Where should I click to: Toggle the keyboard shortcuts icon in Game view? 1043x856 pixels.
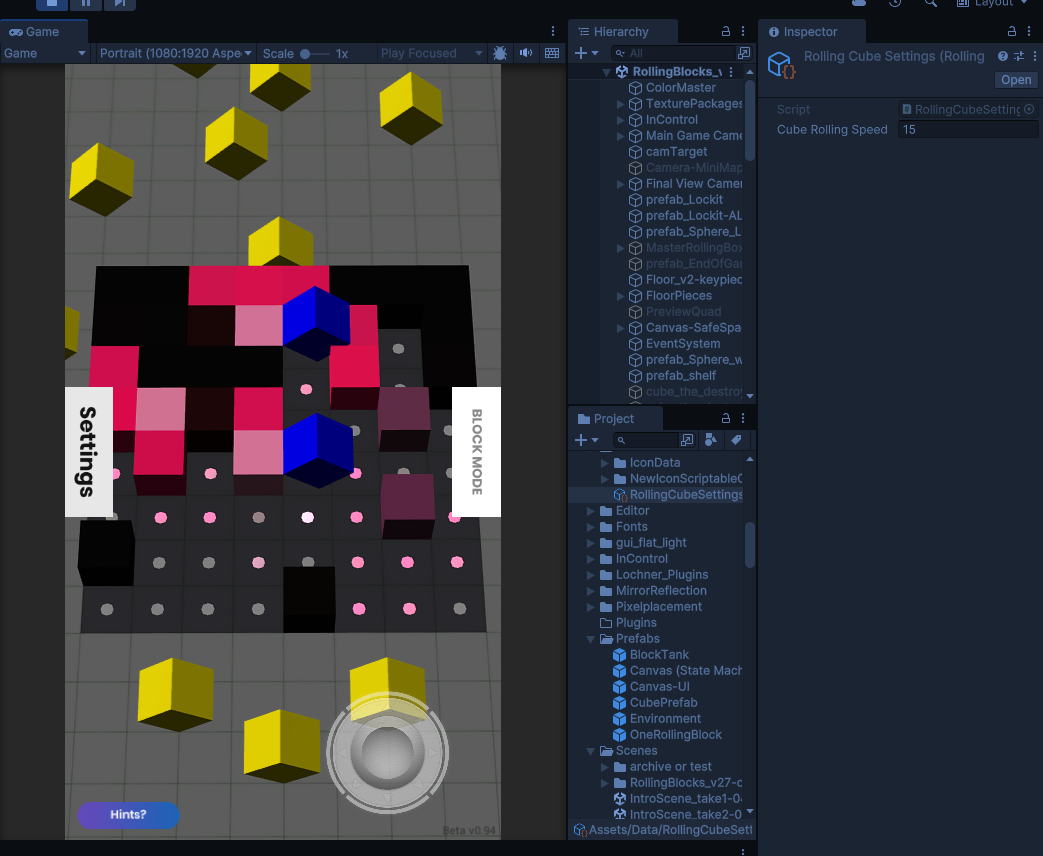point(552,53)
